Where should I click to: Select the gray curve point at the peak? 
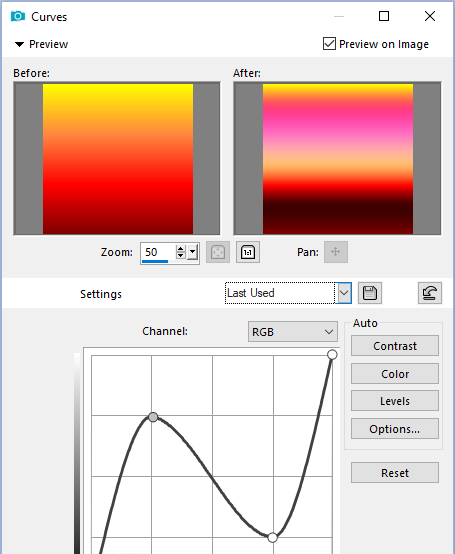tap(153, 417)
